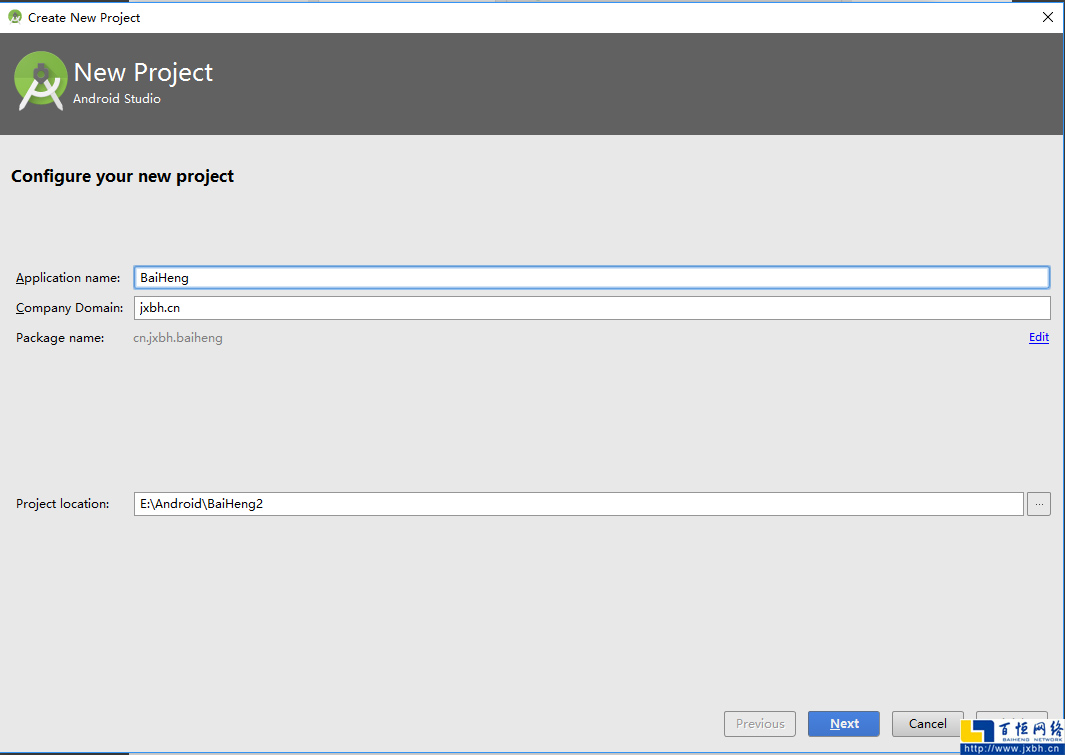The image size is (1065, 755).
Task: Cancel the new project wizard
Action: tap(927, 724)
